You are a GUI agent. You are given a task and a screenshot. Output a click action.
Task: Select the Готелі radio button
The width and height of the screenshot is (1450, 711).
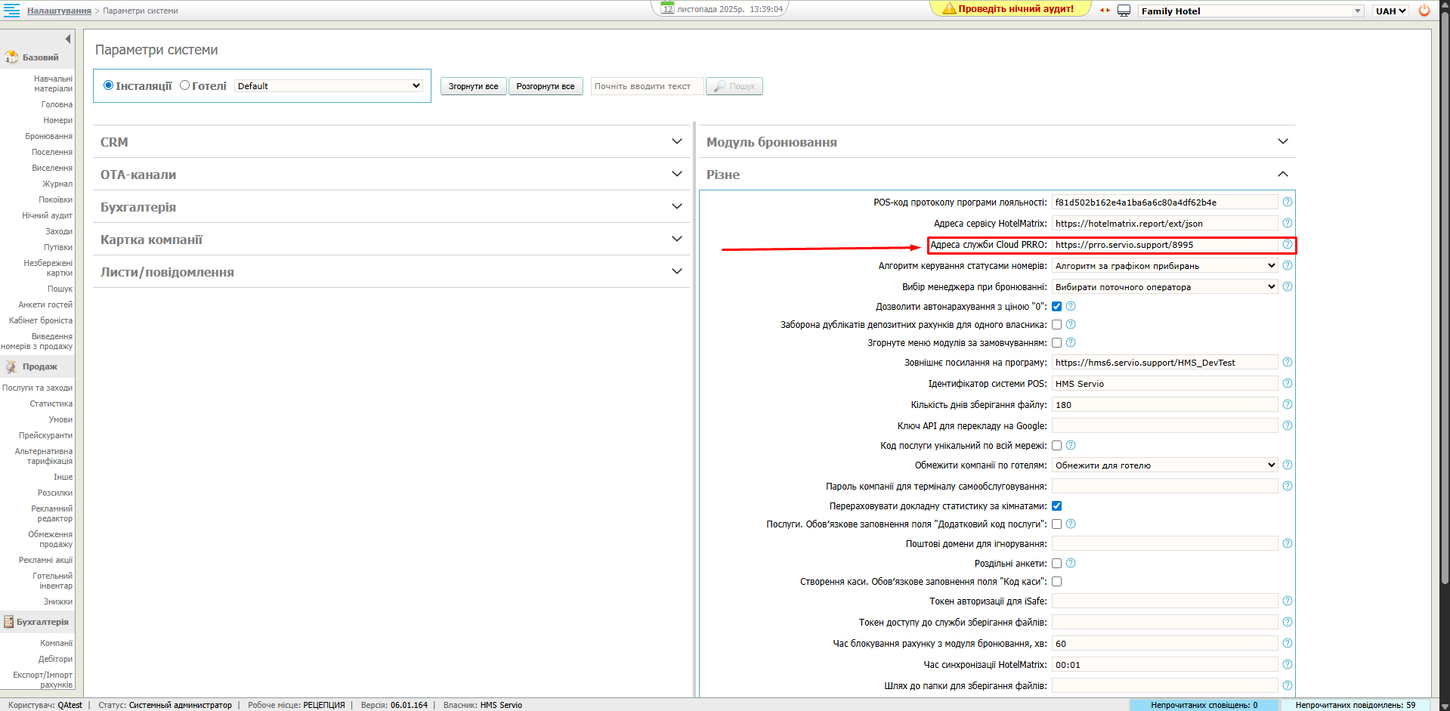coord(185,86)
